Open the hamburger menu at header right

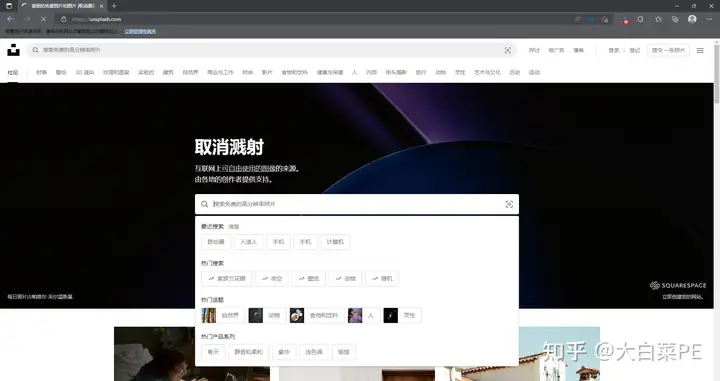pos(700,50)
